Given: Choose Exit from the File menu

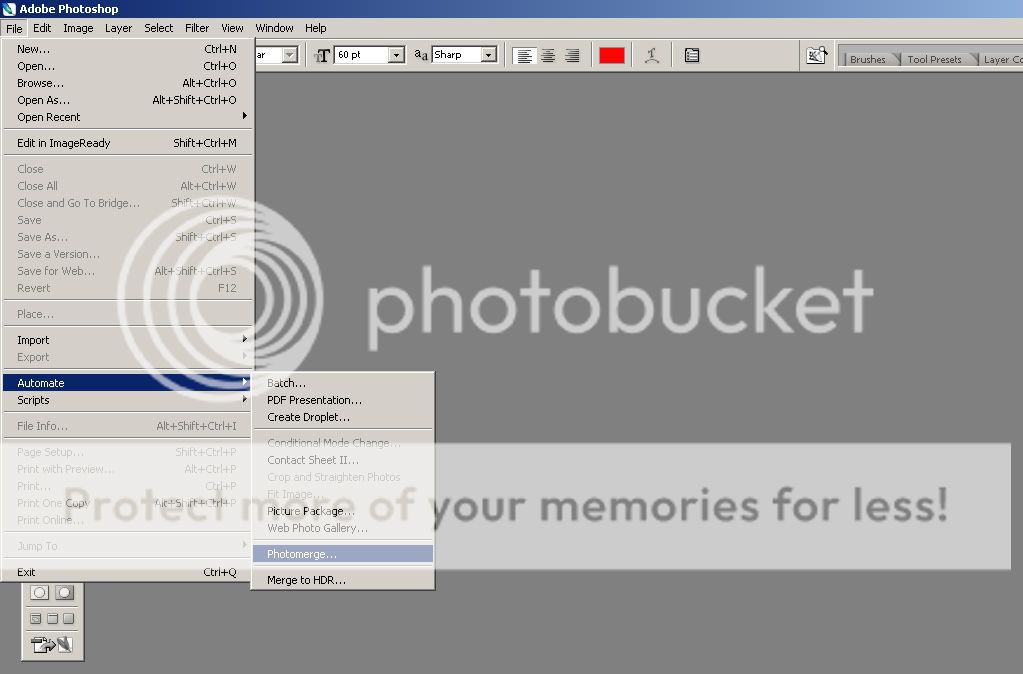Looking at the screenshot, I should point(129,572).
